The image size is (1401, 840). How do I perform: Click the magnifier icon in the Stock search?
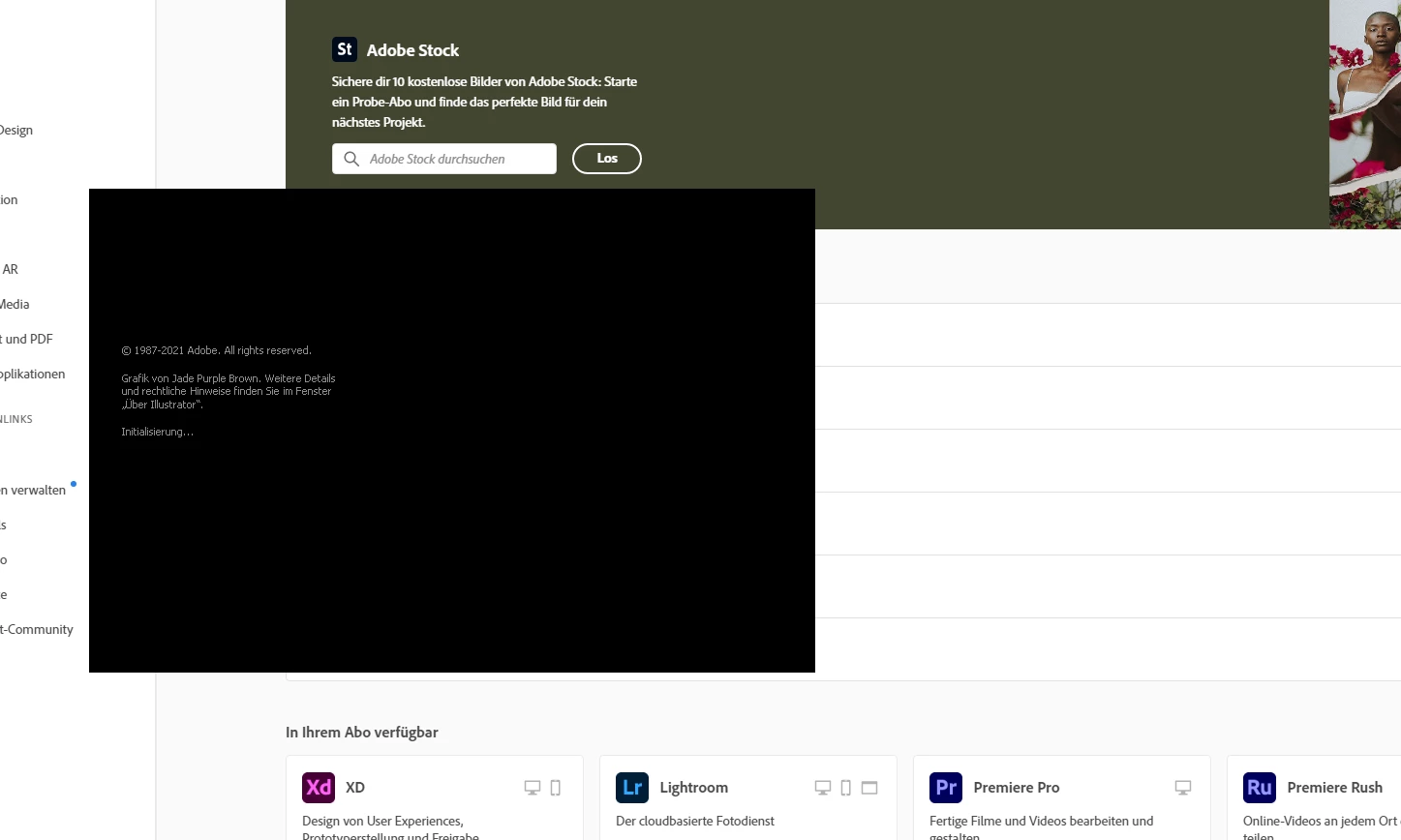(351, 159)
